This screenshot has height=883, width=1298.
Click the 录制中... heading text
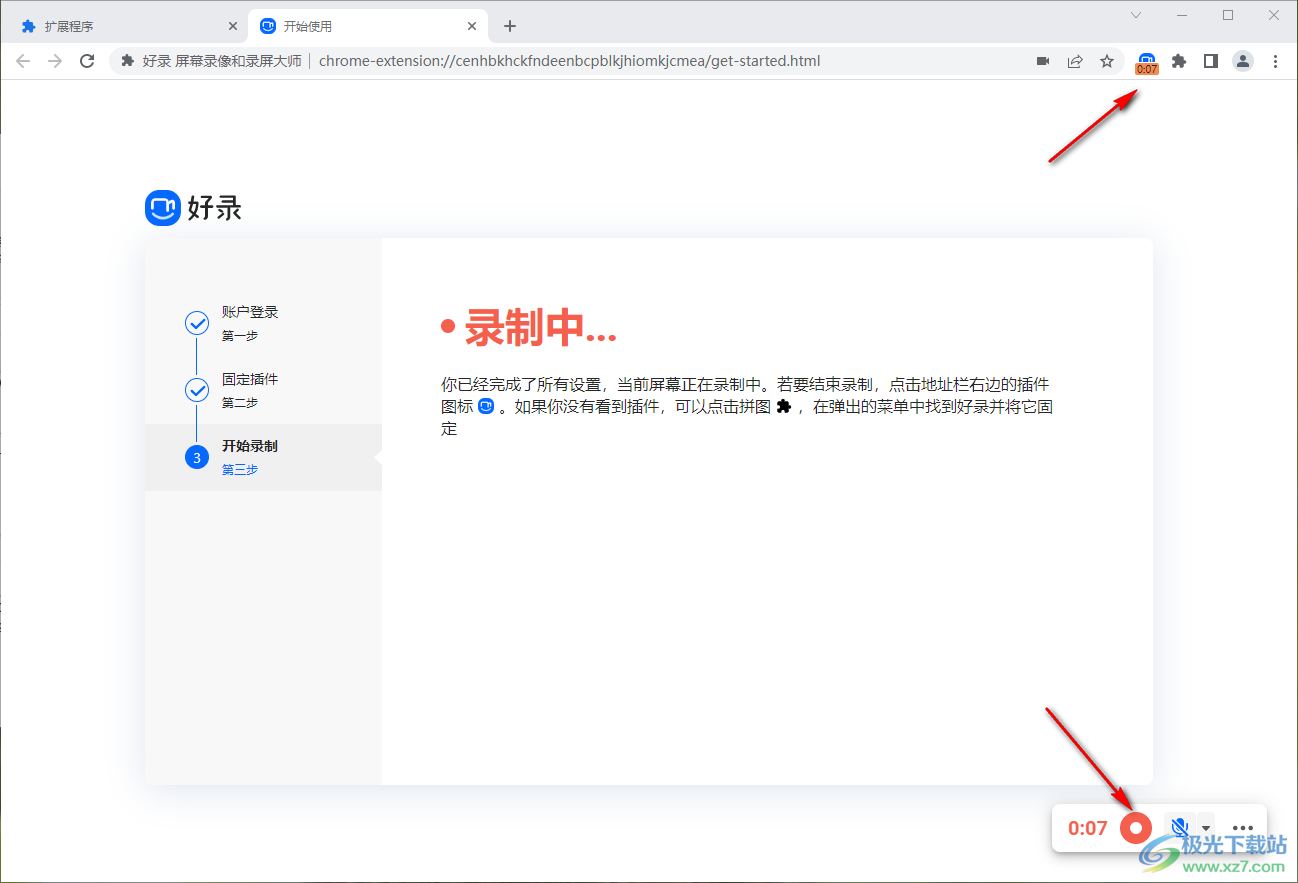coord(541,327)
